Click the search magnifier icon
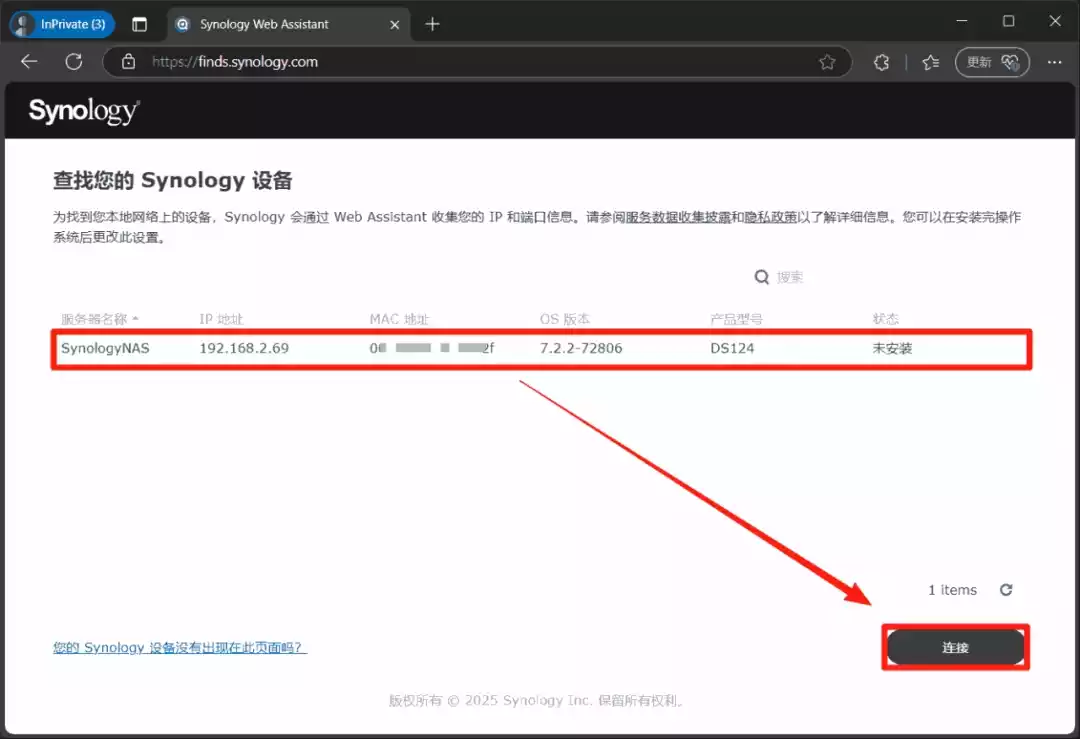 point(762,277)
